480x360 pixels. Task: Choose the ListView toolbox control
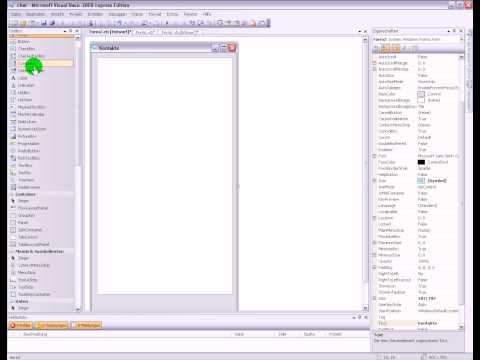tap(41, 100)
